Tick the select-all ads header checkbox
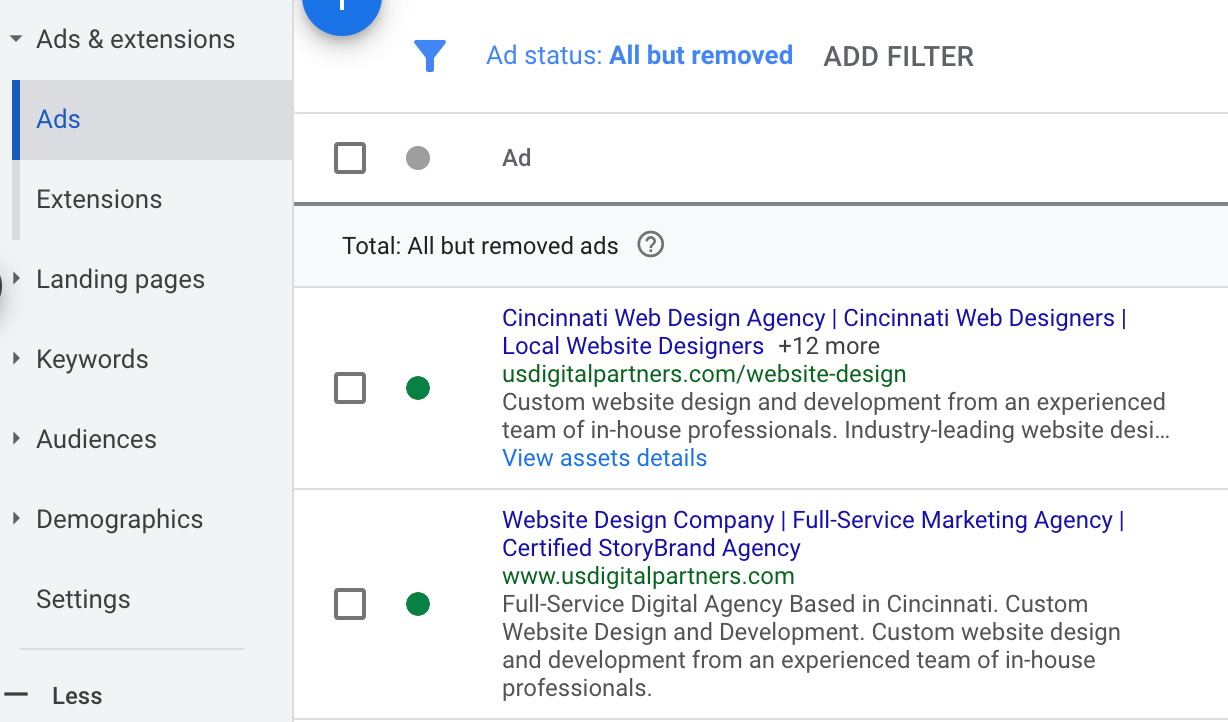1228x722 pixels. [x=350, y=158]
